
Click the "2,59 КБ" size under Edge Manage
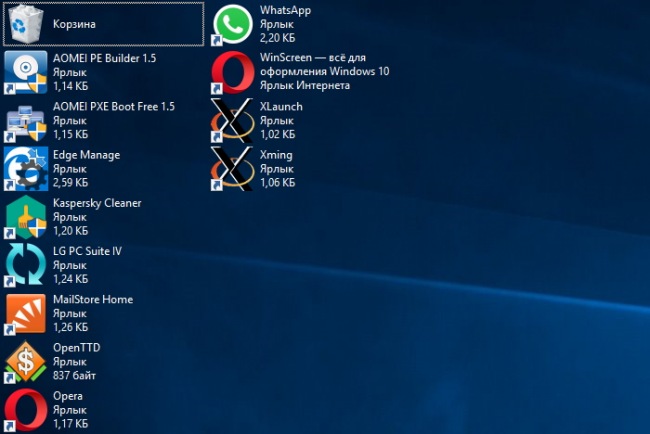point(70,182)
